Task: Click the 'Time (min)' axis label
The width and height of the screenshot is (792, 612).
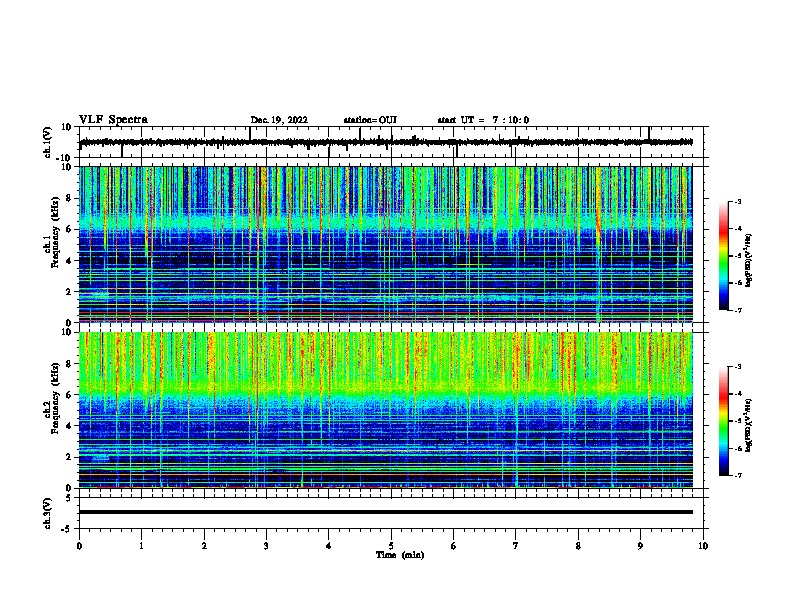Action: point(400,555)
